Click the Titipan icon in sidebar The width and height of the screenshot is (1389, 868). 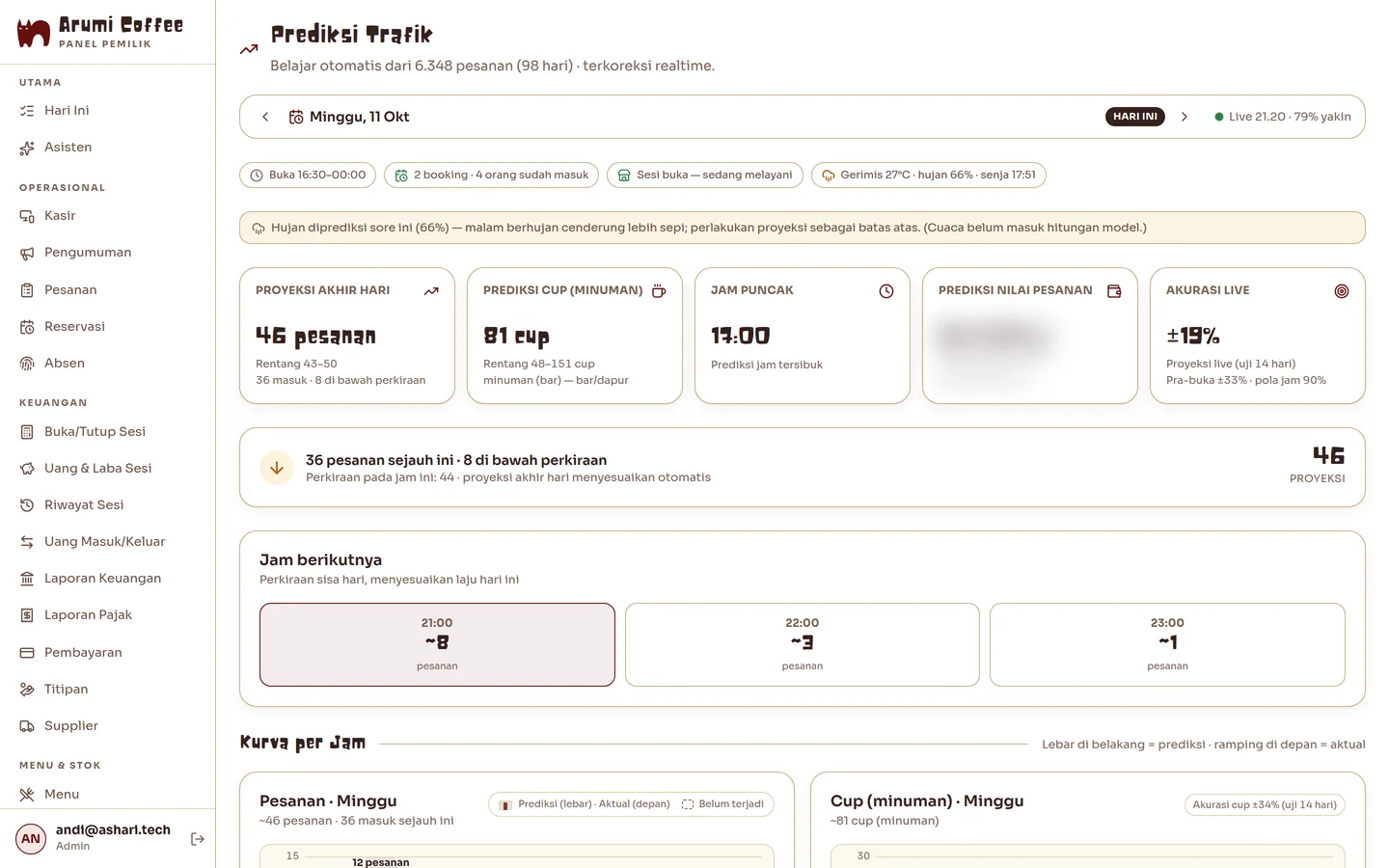tap(27, 690)
